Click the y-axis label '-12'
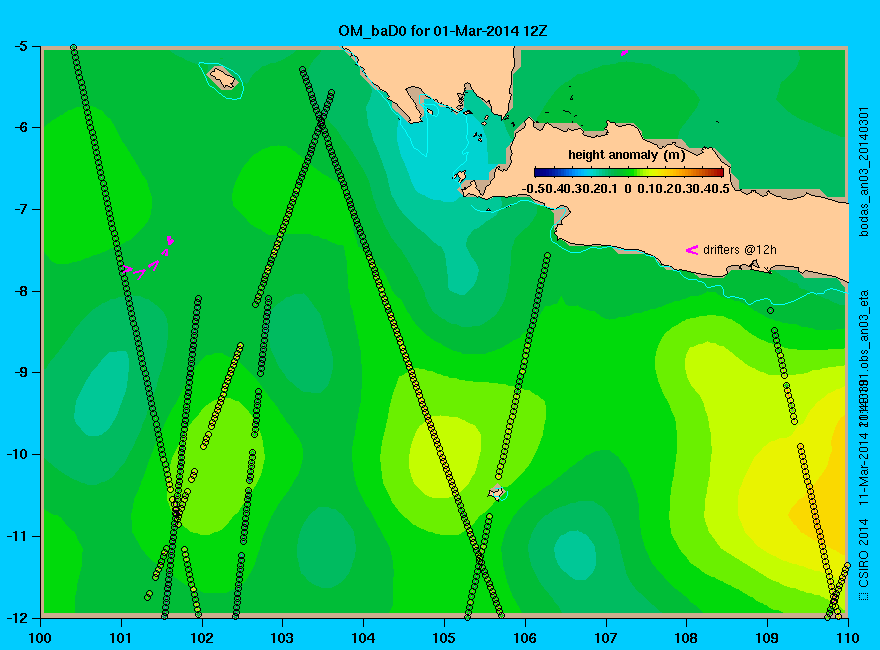Viewport: 880px width, 650px height. [x=16, y=617]
